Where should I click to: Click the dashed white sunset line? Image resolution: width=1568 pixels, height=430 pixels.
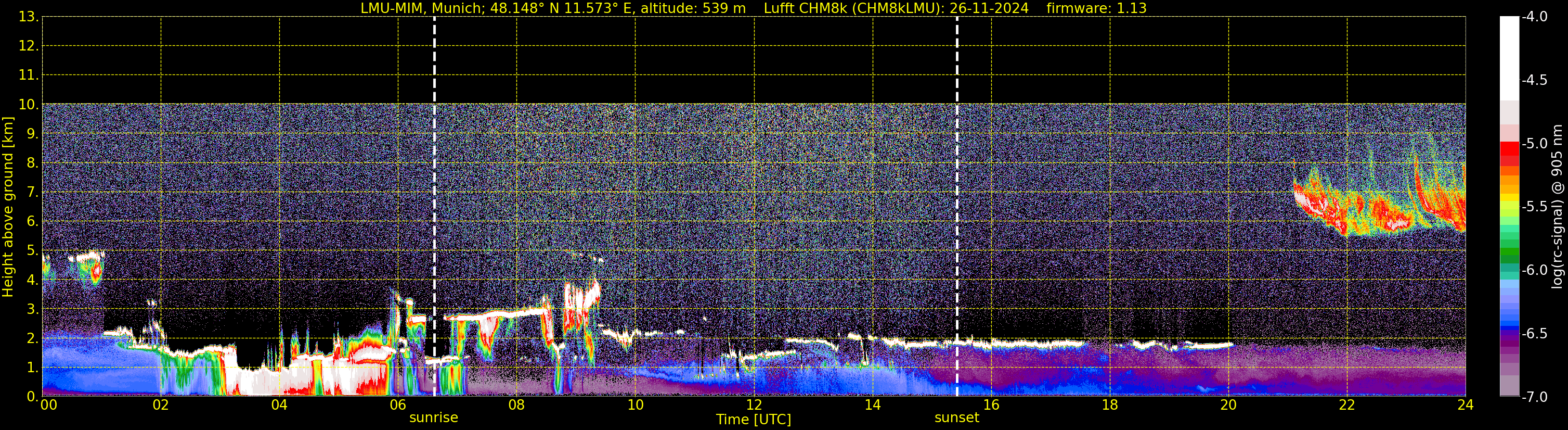[x=957, y=207]
